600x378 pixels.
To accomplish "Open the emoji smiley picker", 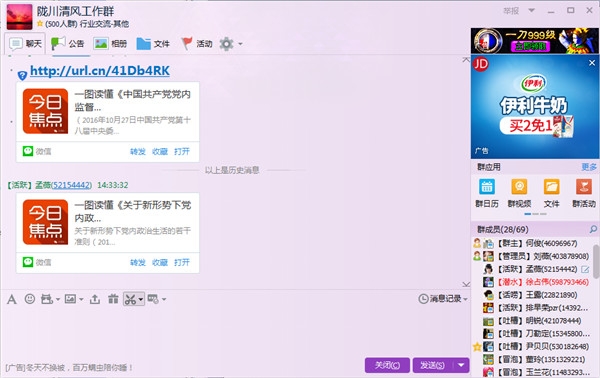I will click(29, 299).
